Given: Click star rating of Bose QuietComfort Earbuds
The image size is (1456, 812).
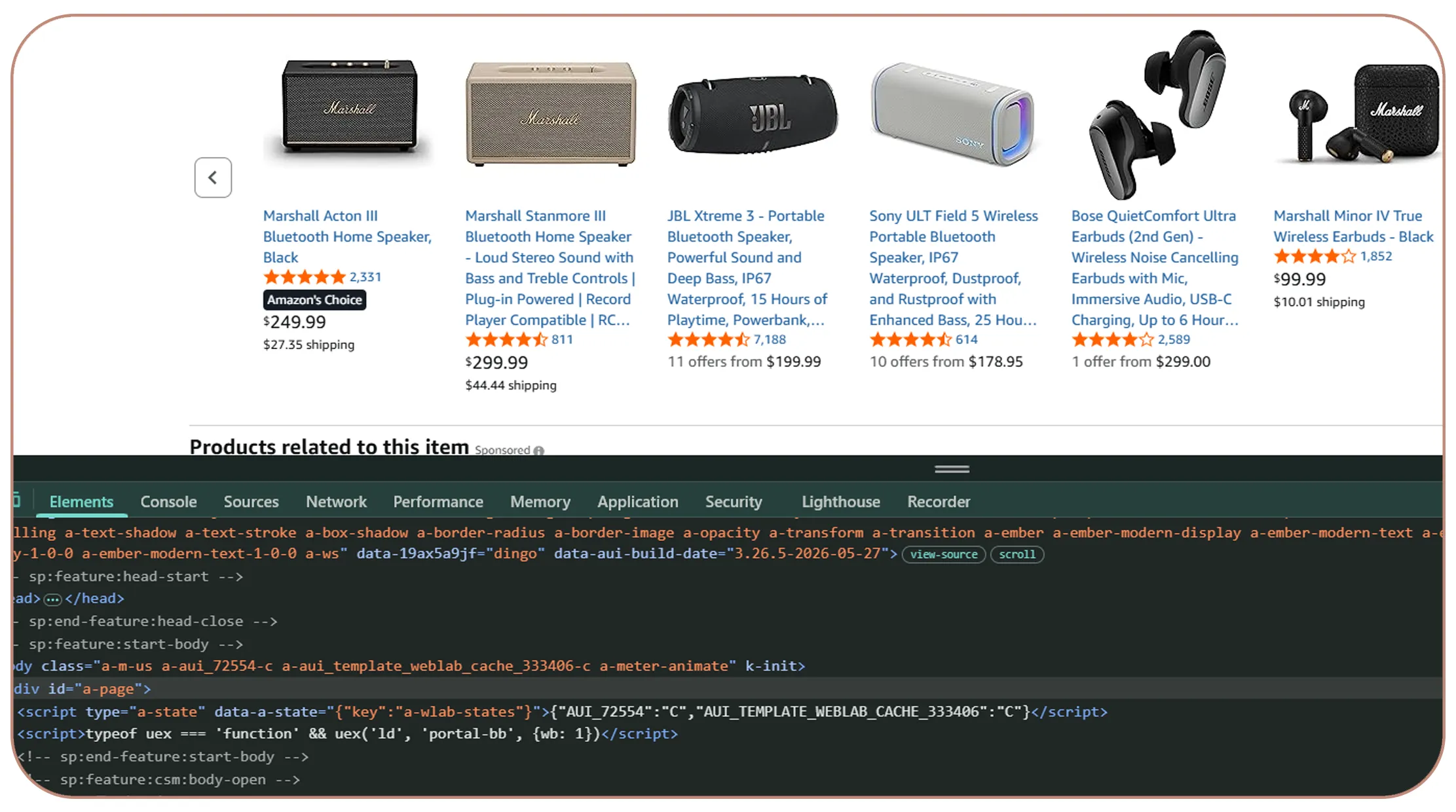Looking at the screenshot, I should point(1112,340).
